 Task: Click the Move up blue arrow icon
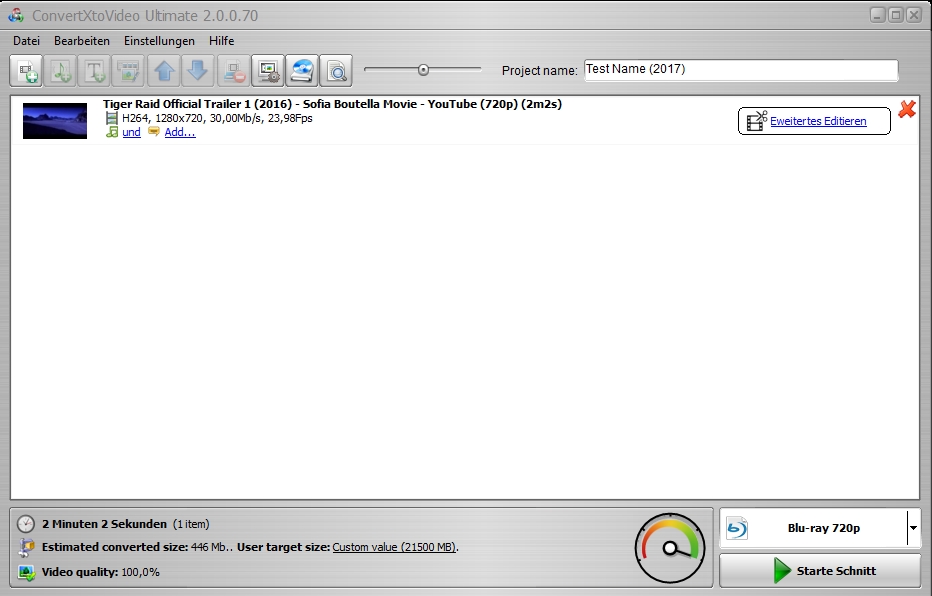point(164,71)
